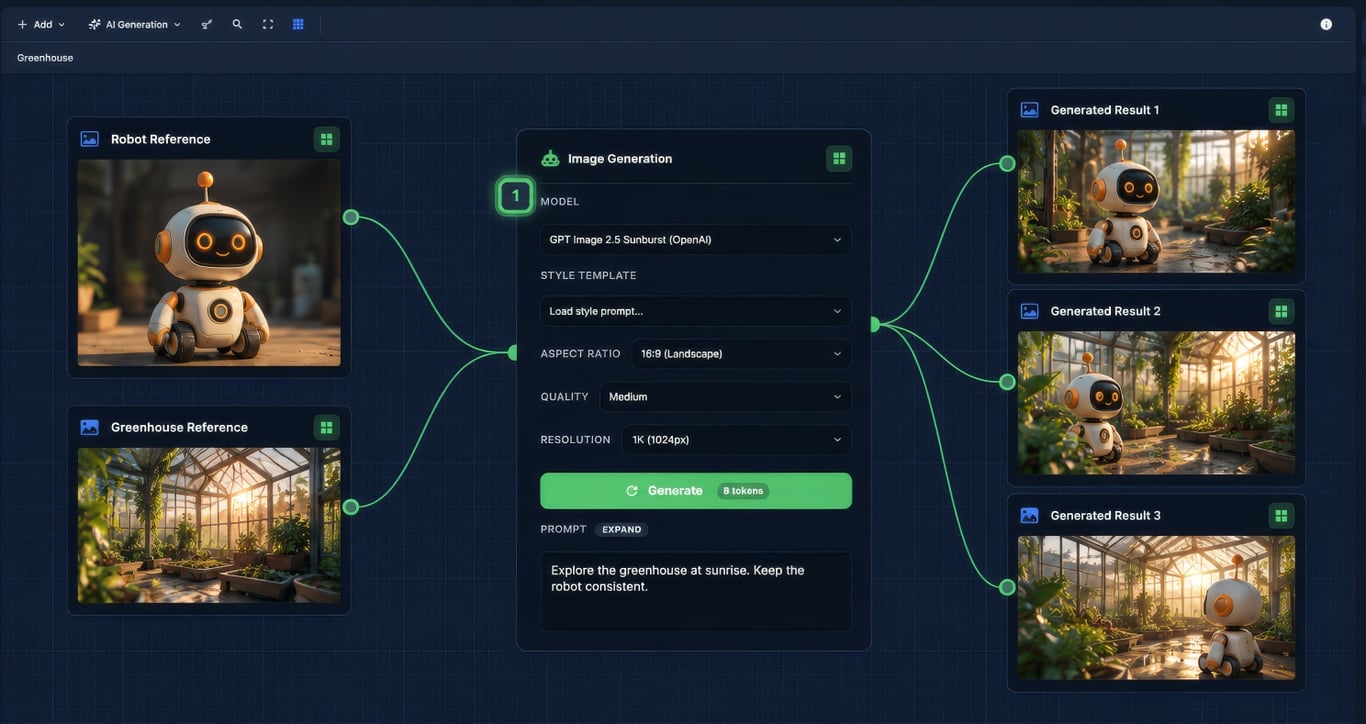Click the Generated Result 3 image
Image resolution: width=1366 pixels, height=724 pixels.
tap(1156, 608)
